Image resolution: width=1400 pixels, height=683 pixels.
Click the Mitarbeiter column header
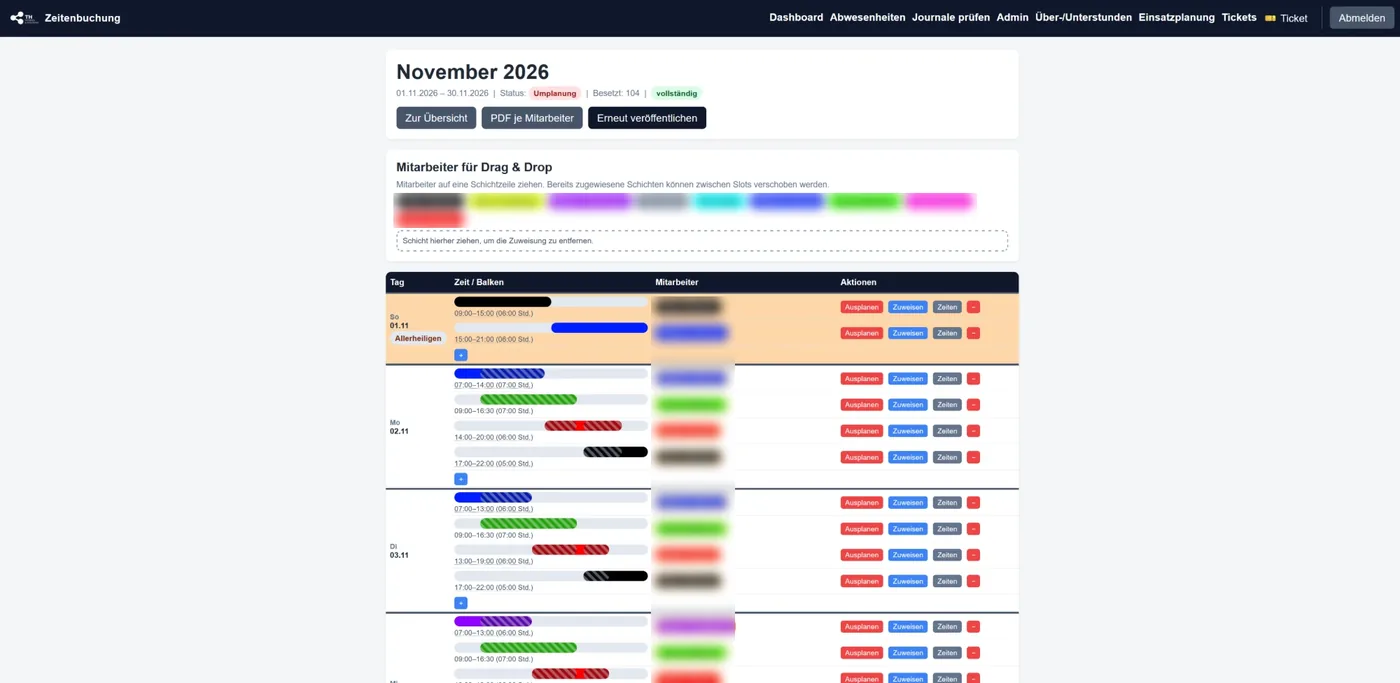click(x=677, y=282)
